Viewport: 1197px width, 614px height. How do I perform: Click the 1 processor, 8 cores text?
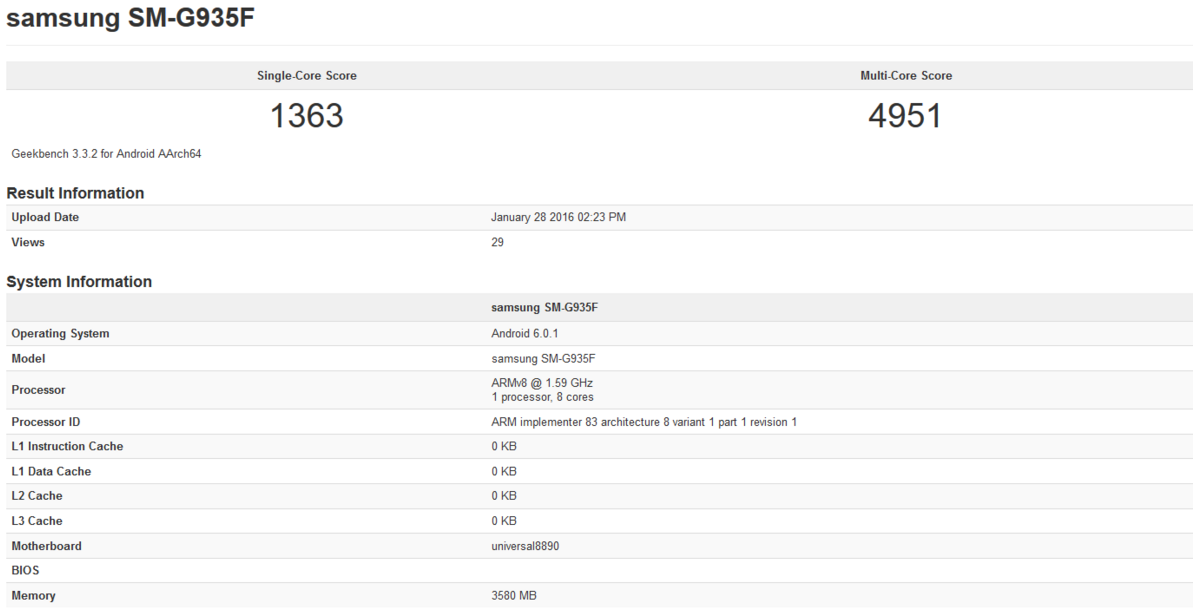point(542,397)
